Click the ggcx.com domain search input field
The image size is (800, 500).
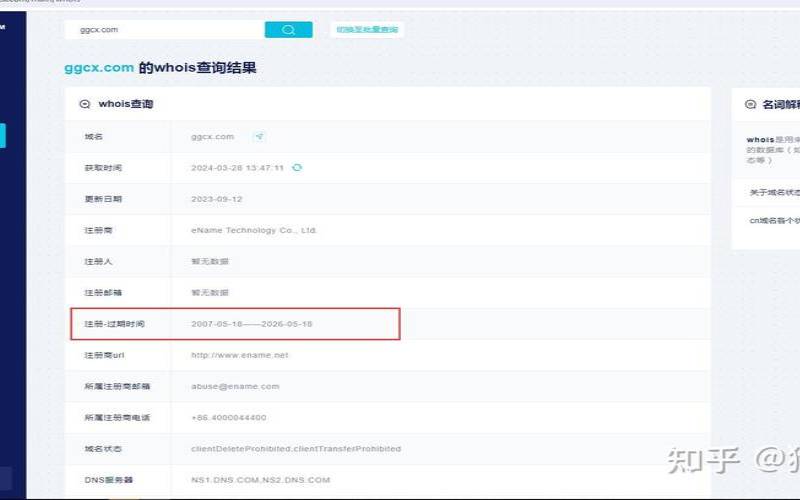[x=164, y=30]
